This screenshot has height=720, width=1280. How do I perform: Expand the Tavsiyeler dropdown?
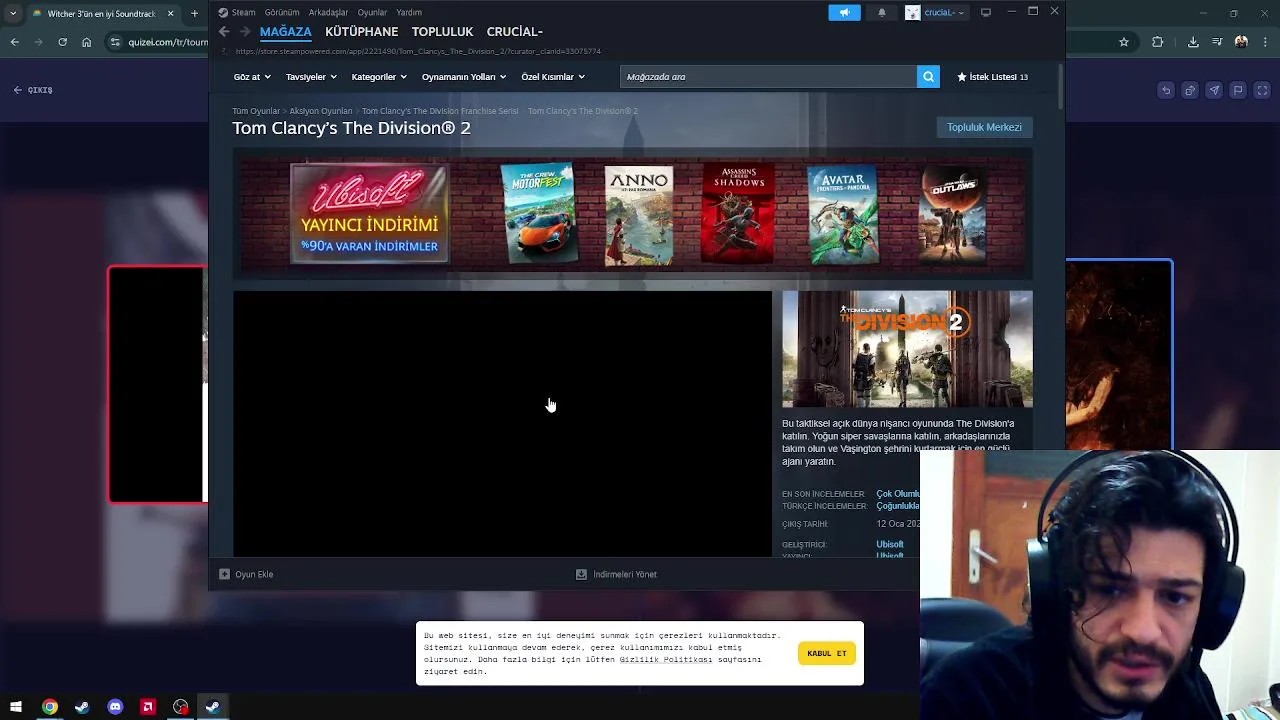311,77
